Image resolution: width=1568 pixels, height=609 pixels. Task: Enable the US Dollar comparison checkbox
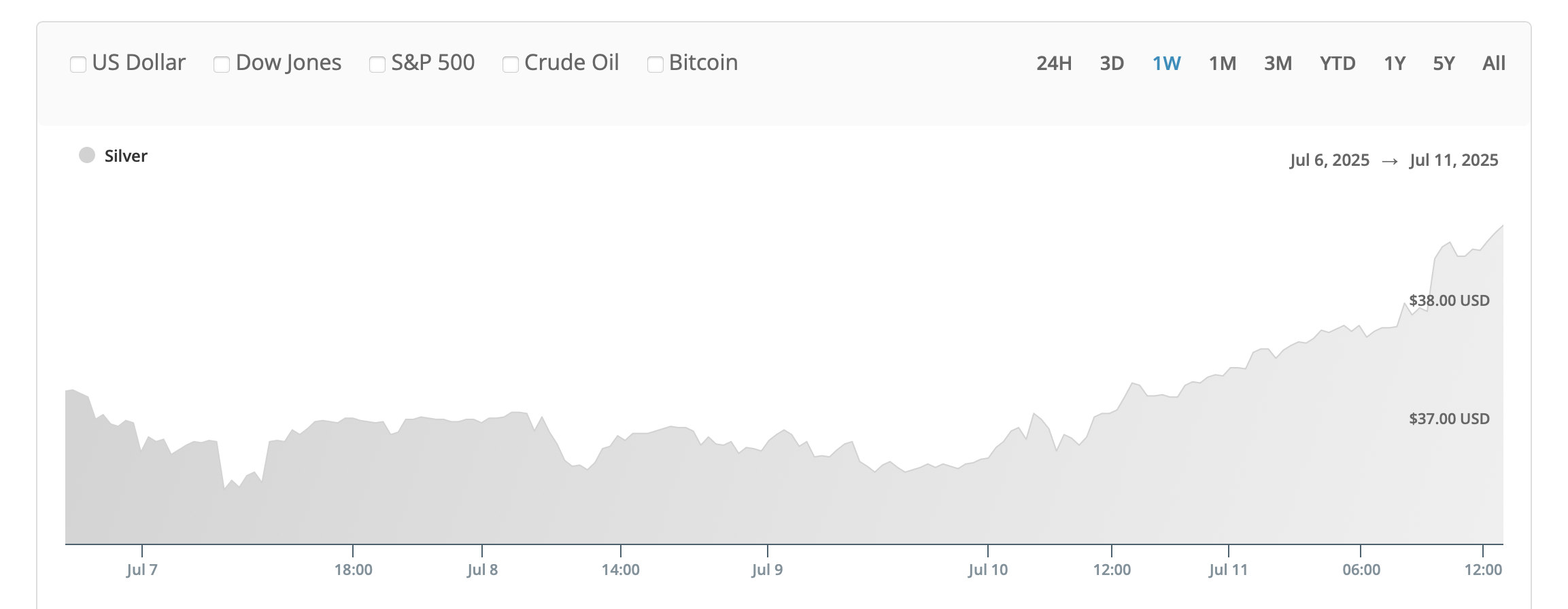pyautogui.click(x=78, y=65)
